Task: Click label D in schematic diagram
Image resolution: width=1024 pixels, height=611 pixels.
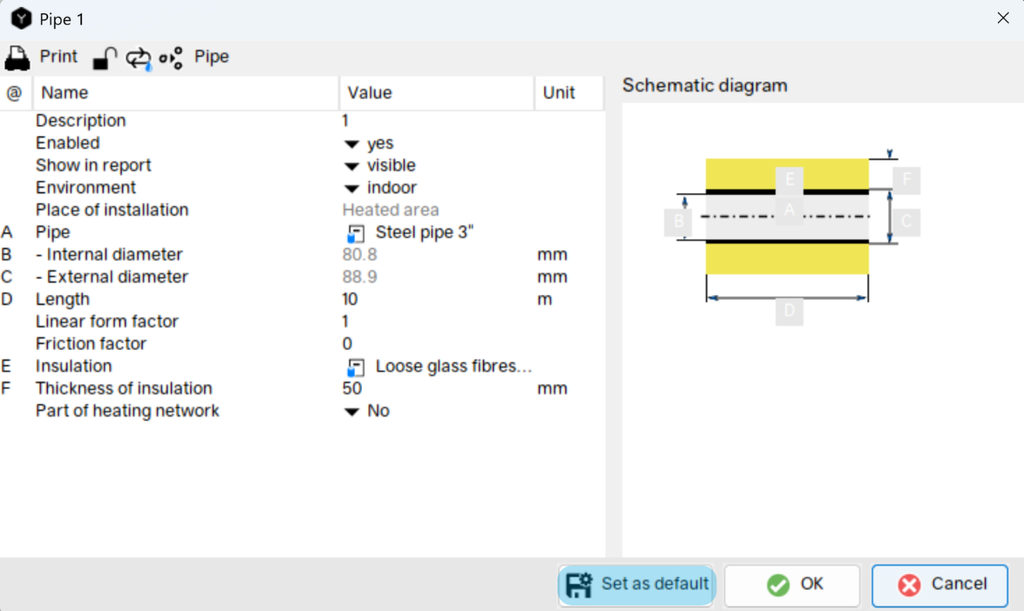Action: point(790,311)
